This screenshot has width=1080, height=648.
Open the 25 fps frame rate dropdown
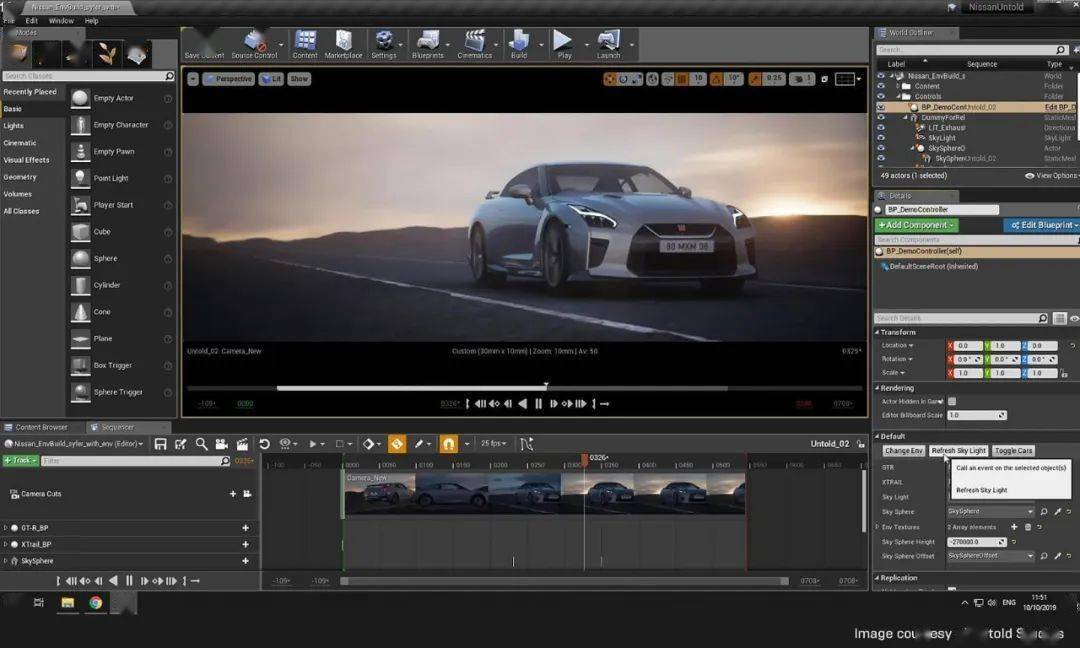pyautogui.click(x=494, y=444)
